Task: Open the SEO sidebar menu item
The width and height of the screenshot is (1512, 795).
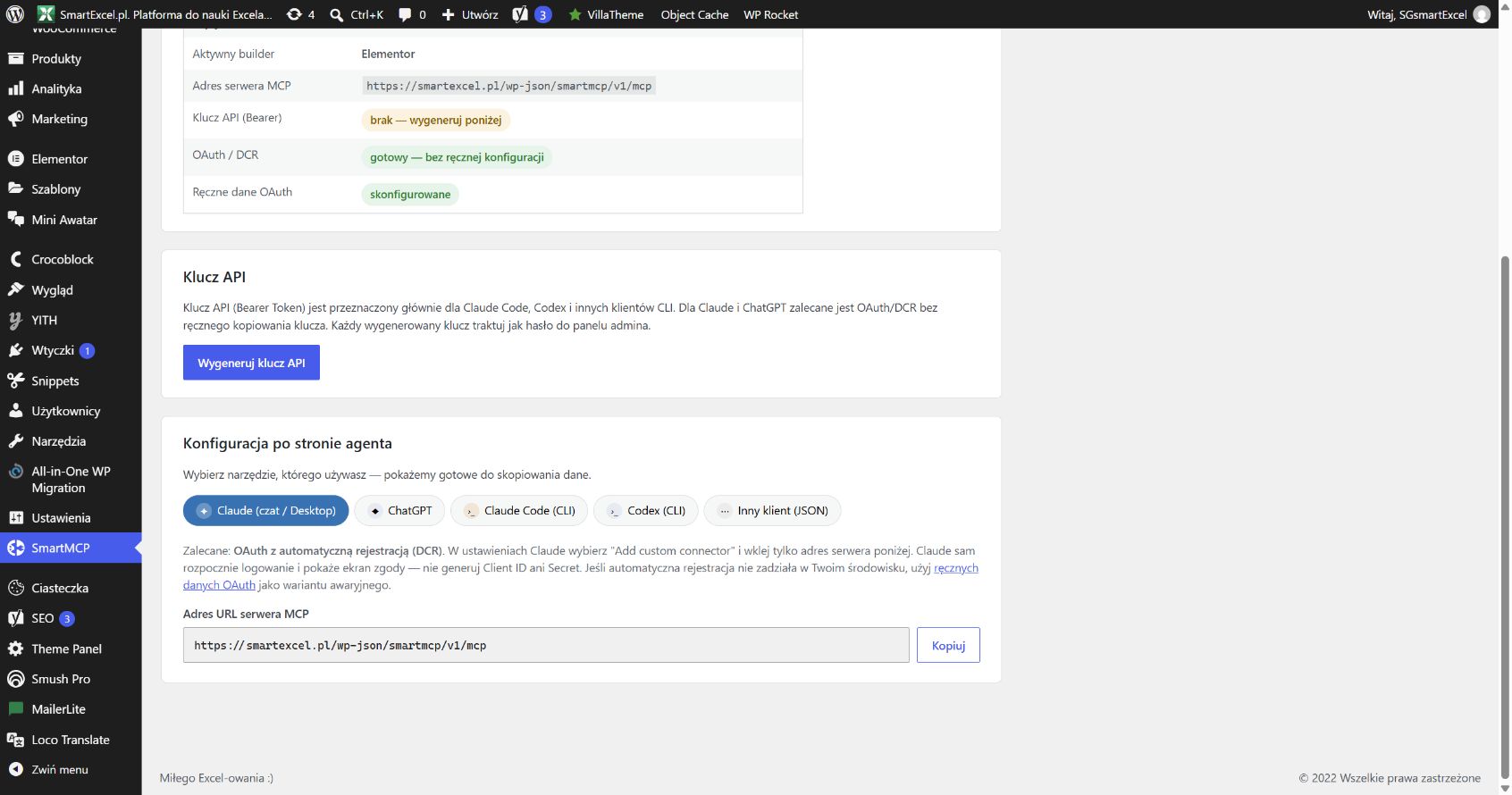Action: (71, 618)
